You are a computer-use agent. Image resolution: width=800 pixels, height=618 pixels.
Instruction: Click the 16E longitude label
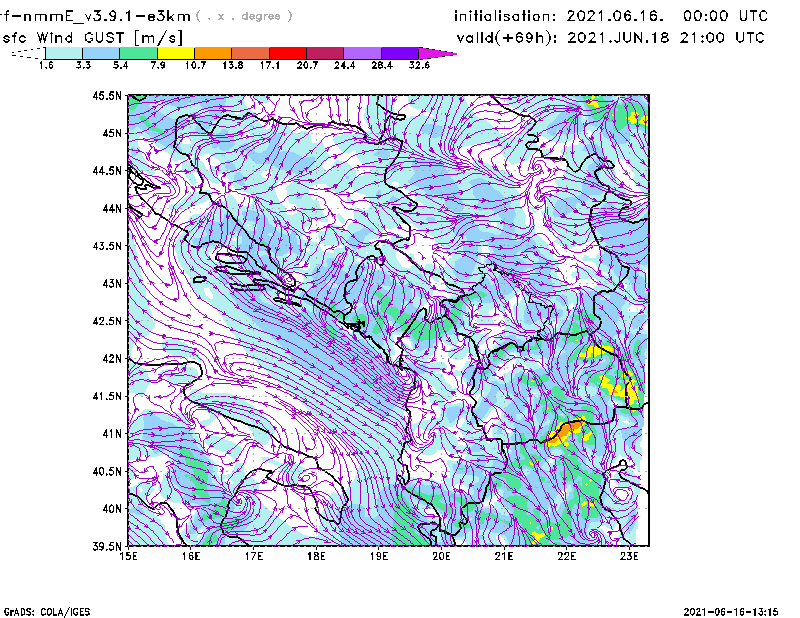[191, 556]
